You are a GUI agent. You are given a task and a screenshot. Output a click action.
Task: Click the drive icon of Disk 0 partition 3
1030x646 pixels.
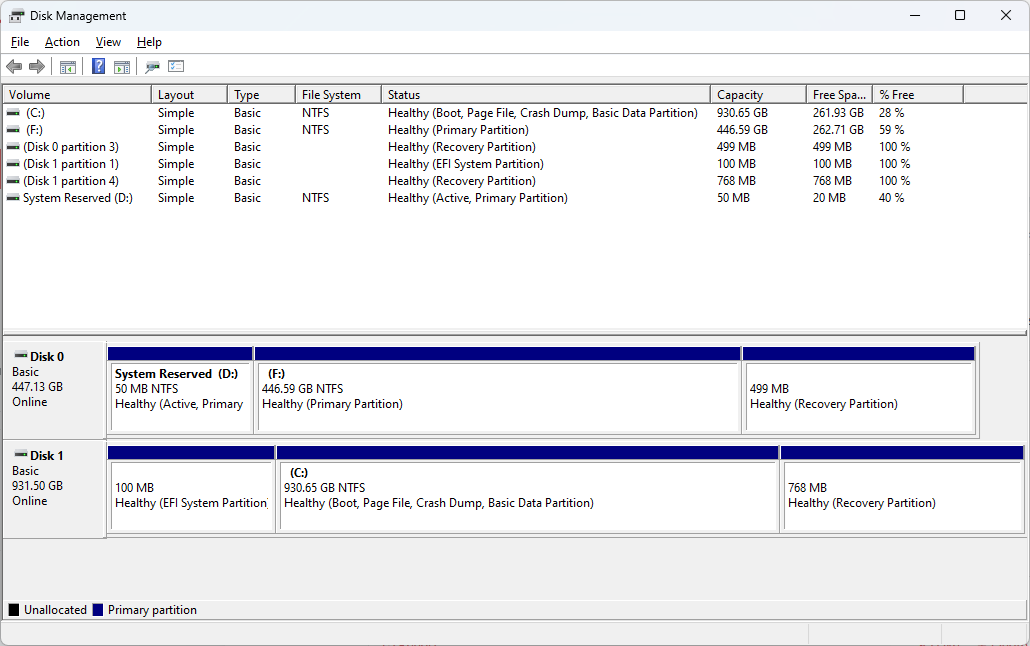(x=13, y=147)
